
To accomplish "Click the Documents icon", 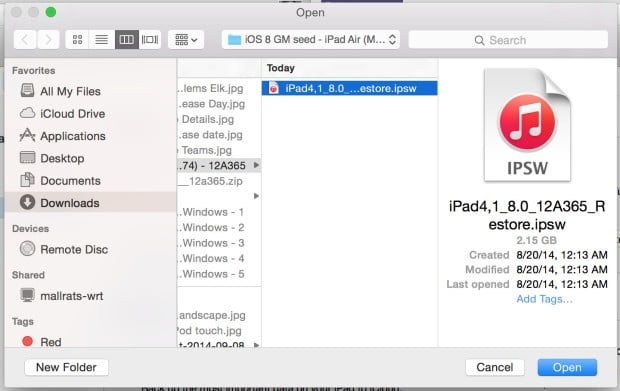I will pos(27,180).
